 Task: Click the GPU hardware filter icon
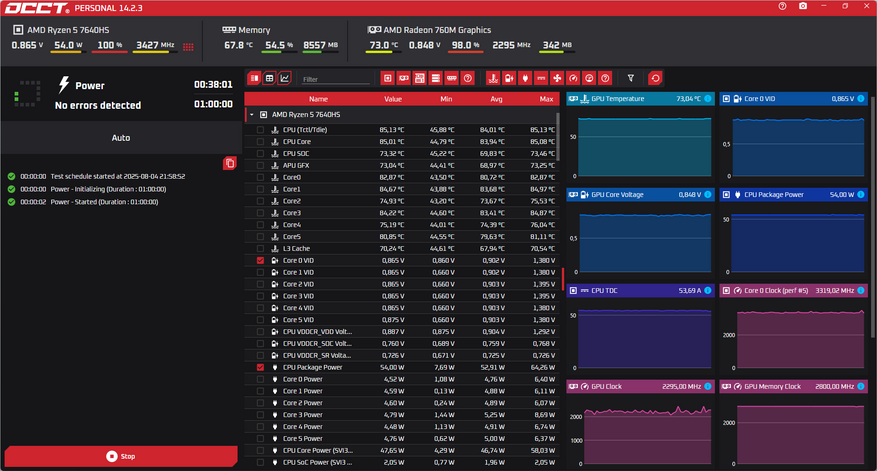pyautogui.click(x=403, y=78)
